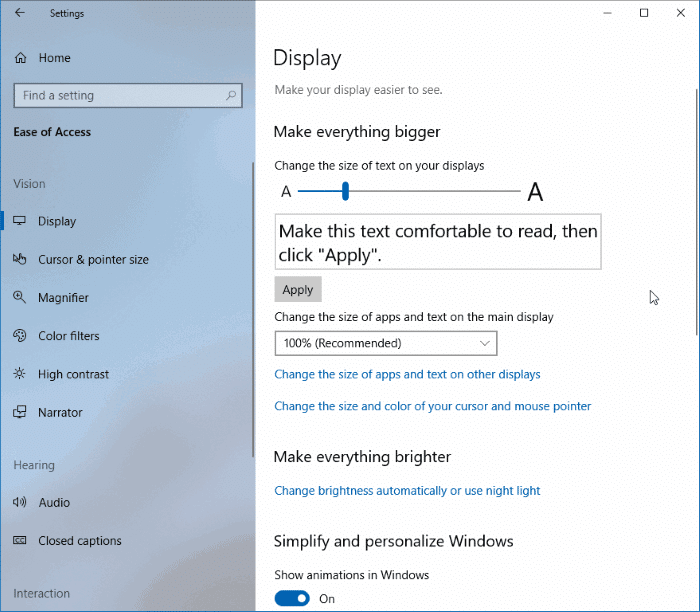This screenshot has height=612, width=700.
Task: Open Closed captions settings page
Action: 80,541
